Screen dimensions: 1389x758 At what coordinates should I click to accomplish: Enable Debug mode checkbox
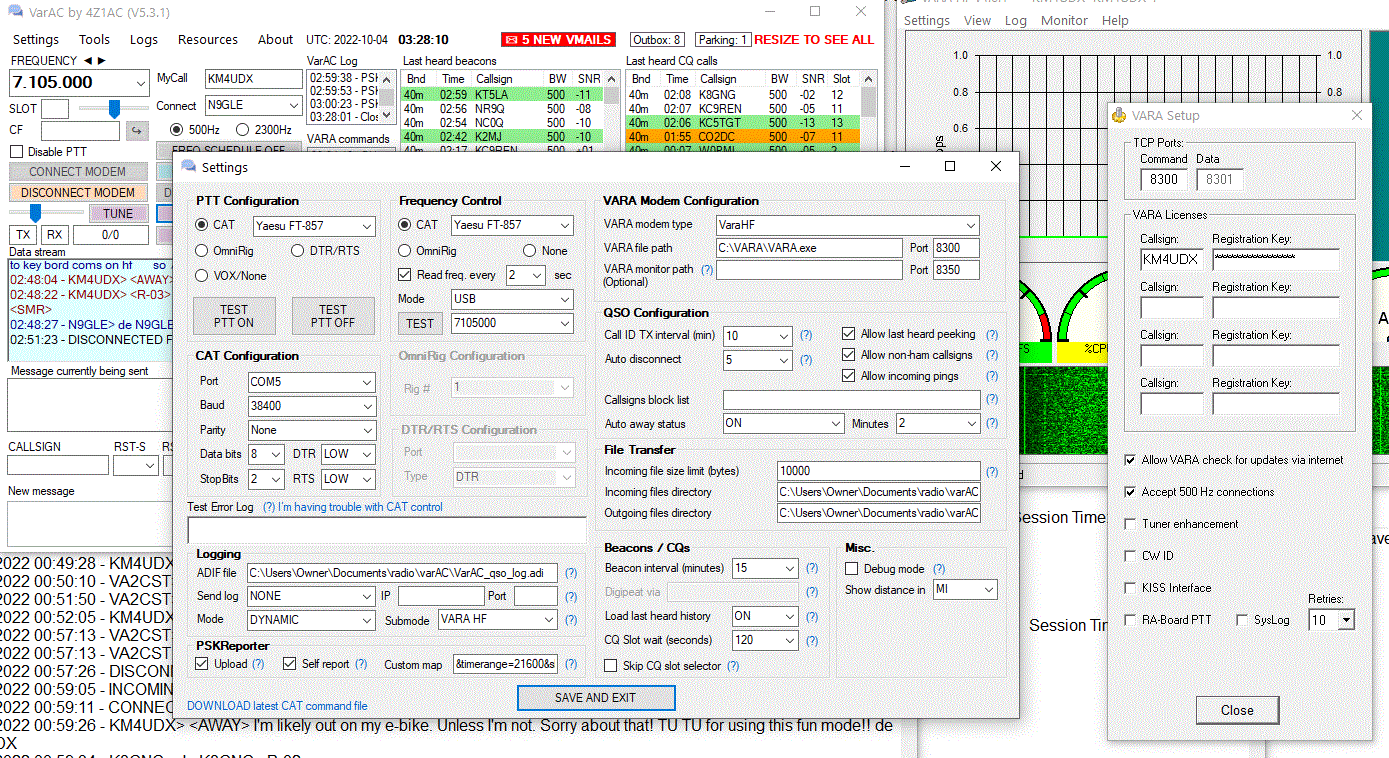tap(852, 568)
